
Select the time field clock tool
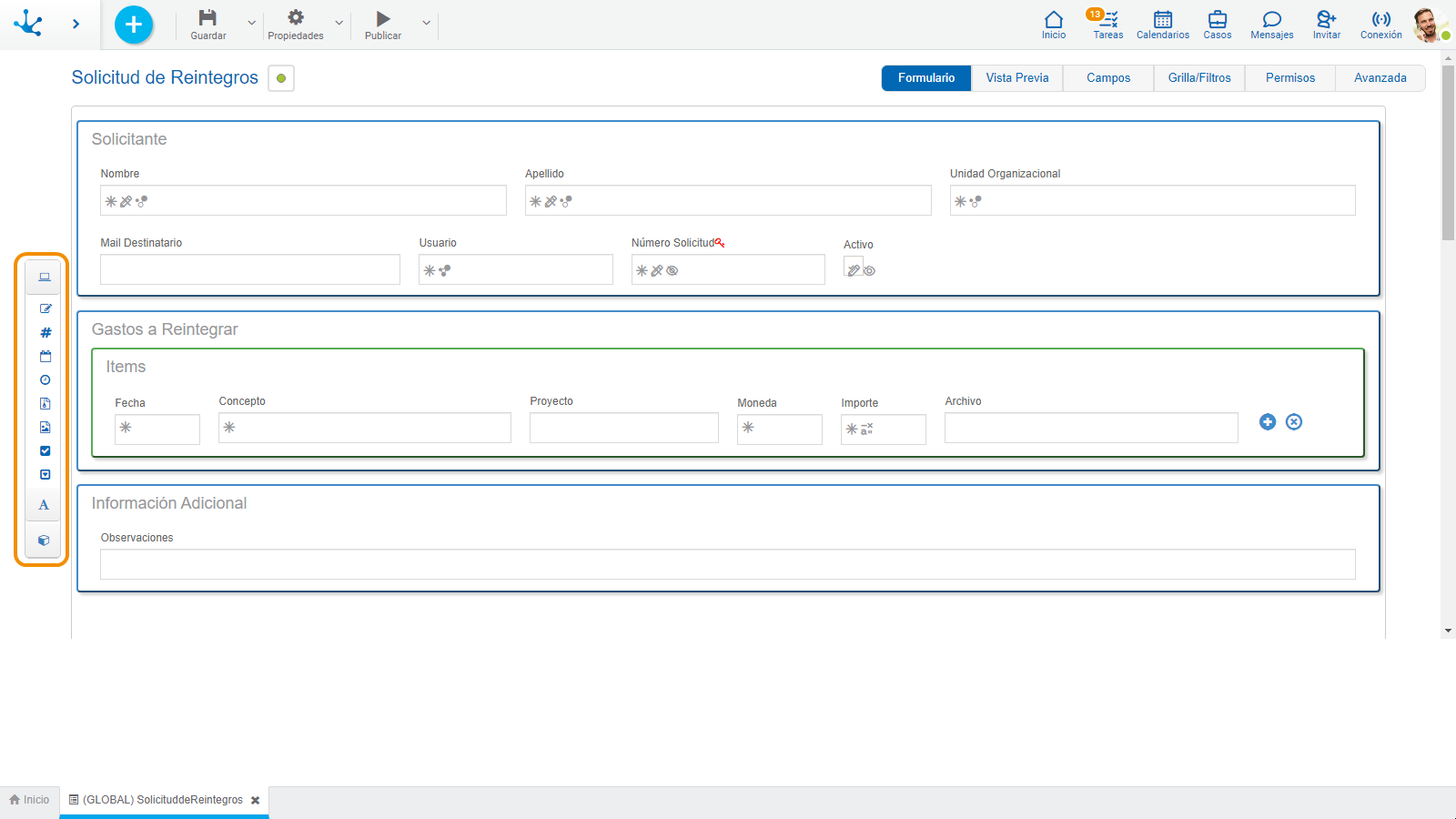click(45, 380)
